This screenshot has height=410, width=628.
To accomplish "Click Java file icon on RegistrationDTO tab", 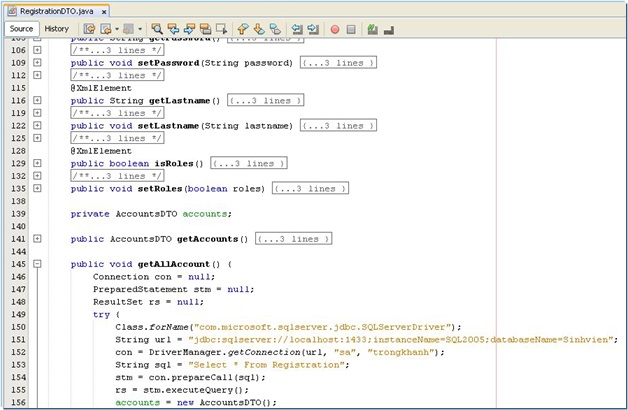I will tap(12, 11).
